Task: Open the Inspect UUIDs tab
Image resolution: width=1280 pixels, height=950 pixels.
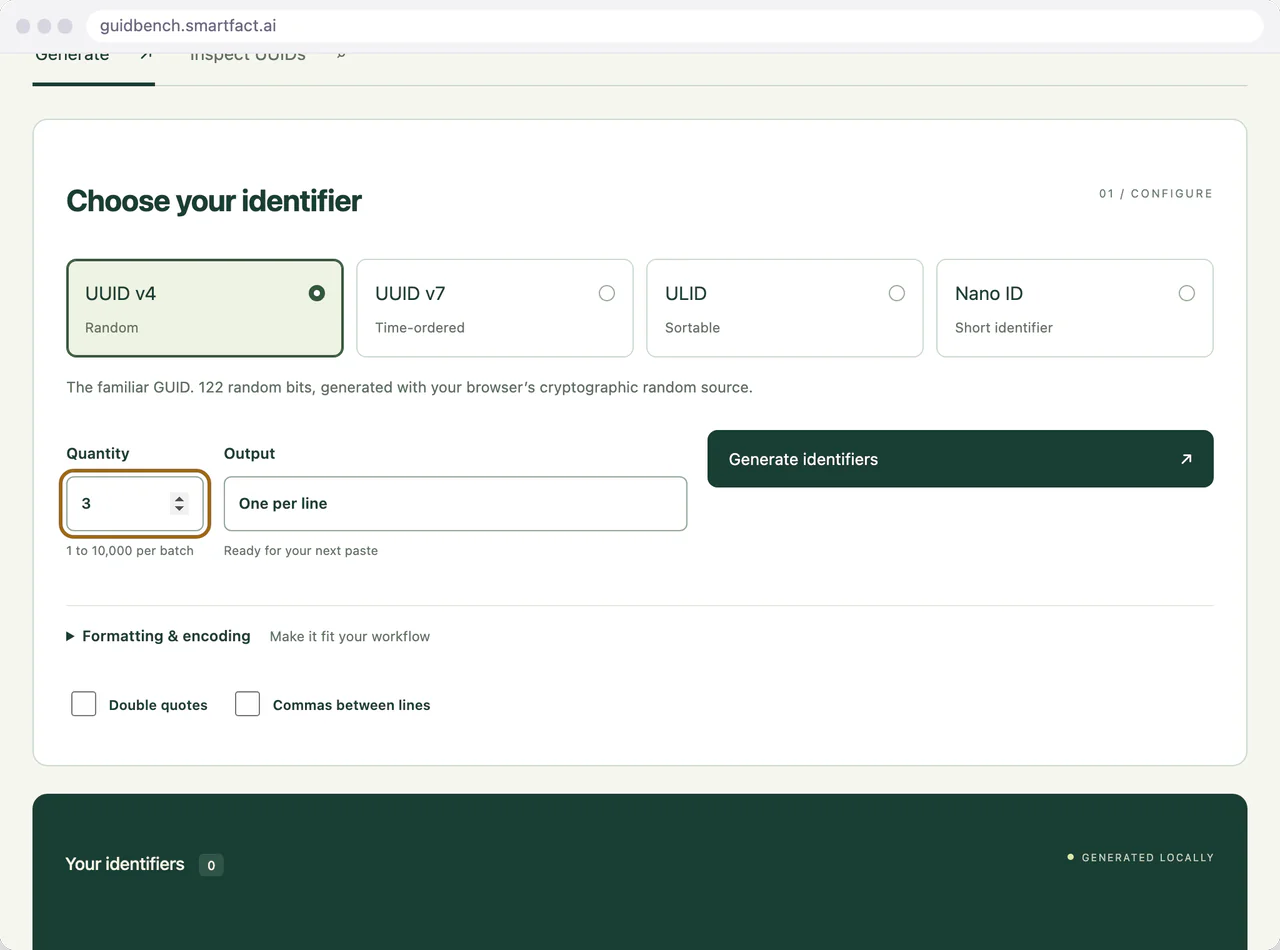Action: click(x=267, y=60)
